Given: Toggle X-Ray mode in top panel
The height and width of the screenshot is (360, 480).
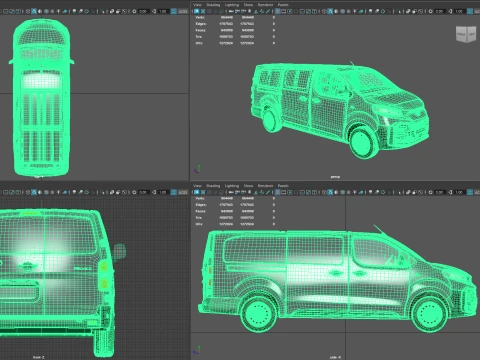Looking at the screenshot, I should pyautogui.click(x=112, y=11).
